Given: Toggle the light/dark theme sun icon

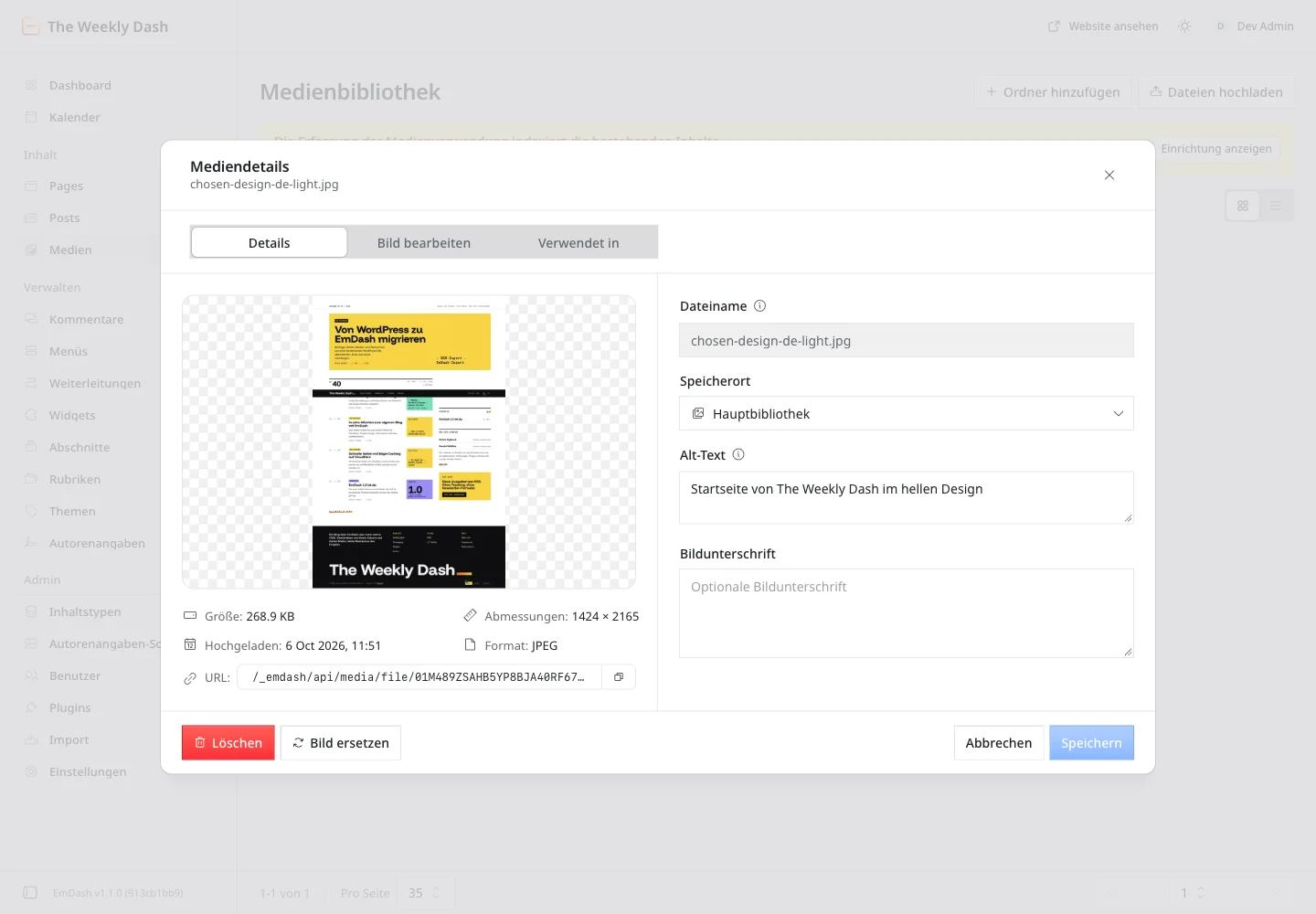Looking at the screenshot, I should click(x=1184, y=27).
